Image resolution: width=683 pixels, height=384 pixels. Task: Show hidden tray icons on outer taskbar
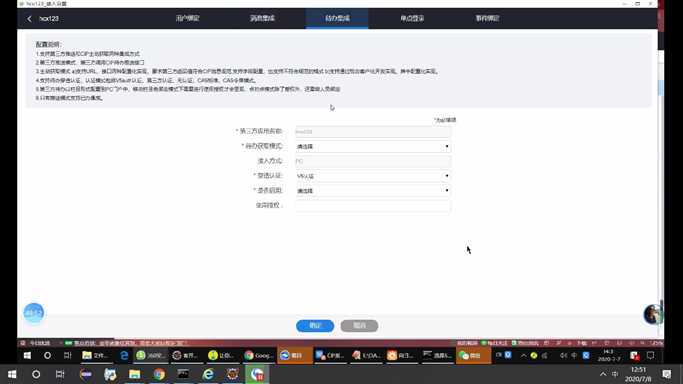pyautogui.click(x=603, y=374)
